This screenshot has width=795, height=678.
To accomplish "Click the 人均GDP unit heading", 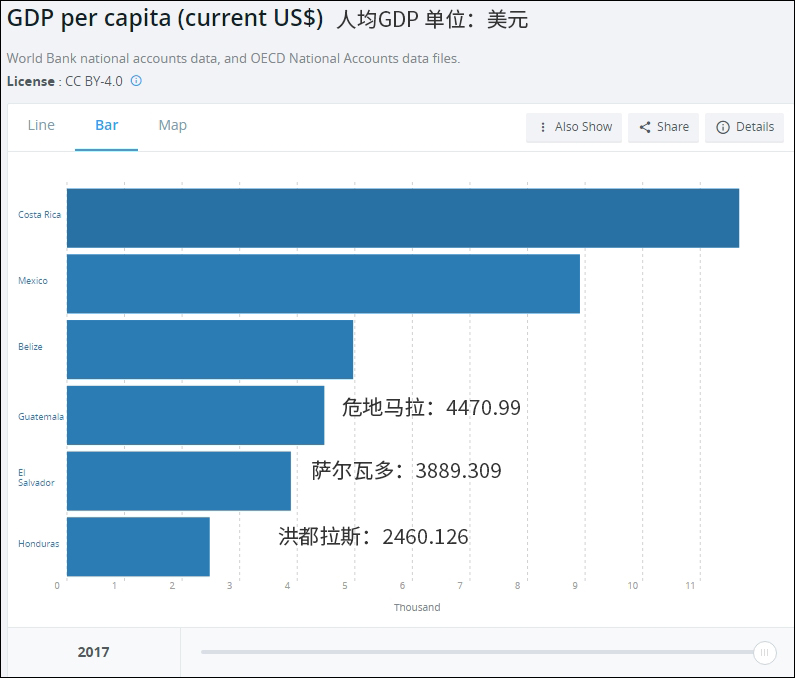I will coord(432,20).
